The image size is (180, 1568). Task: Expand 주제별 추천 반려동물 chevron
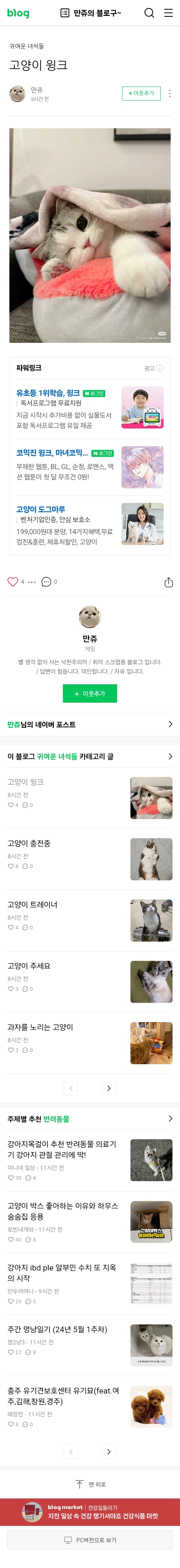170,1118
